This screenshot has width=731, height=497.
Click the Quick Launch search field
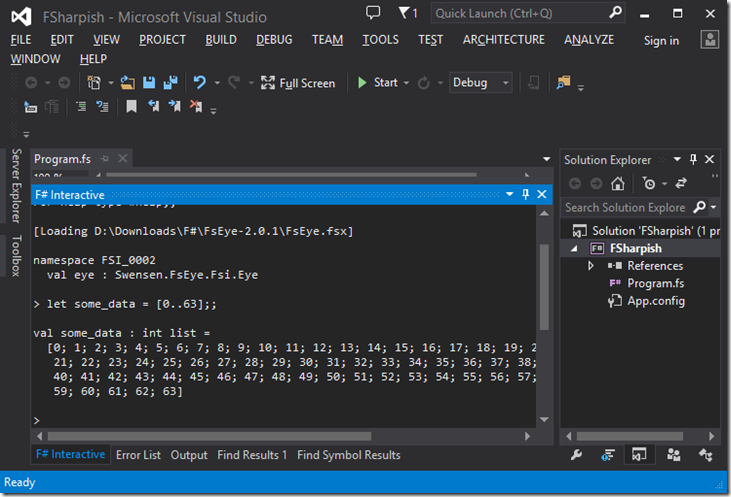click(520, 14)
